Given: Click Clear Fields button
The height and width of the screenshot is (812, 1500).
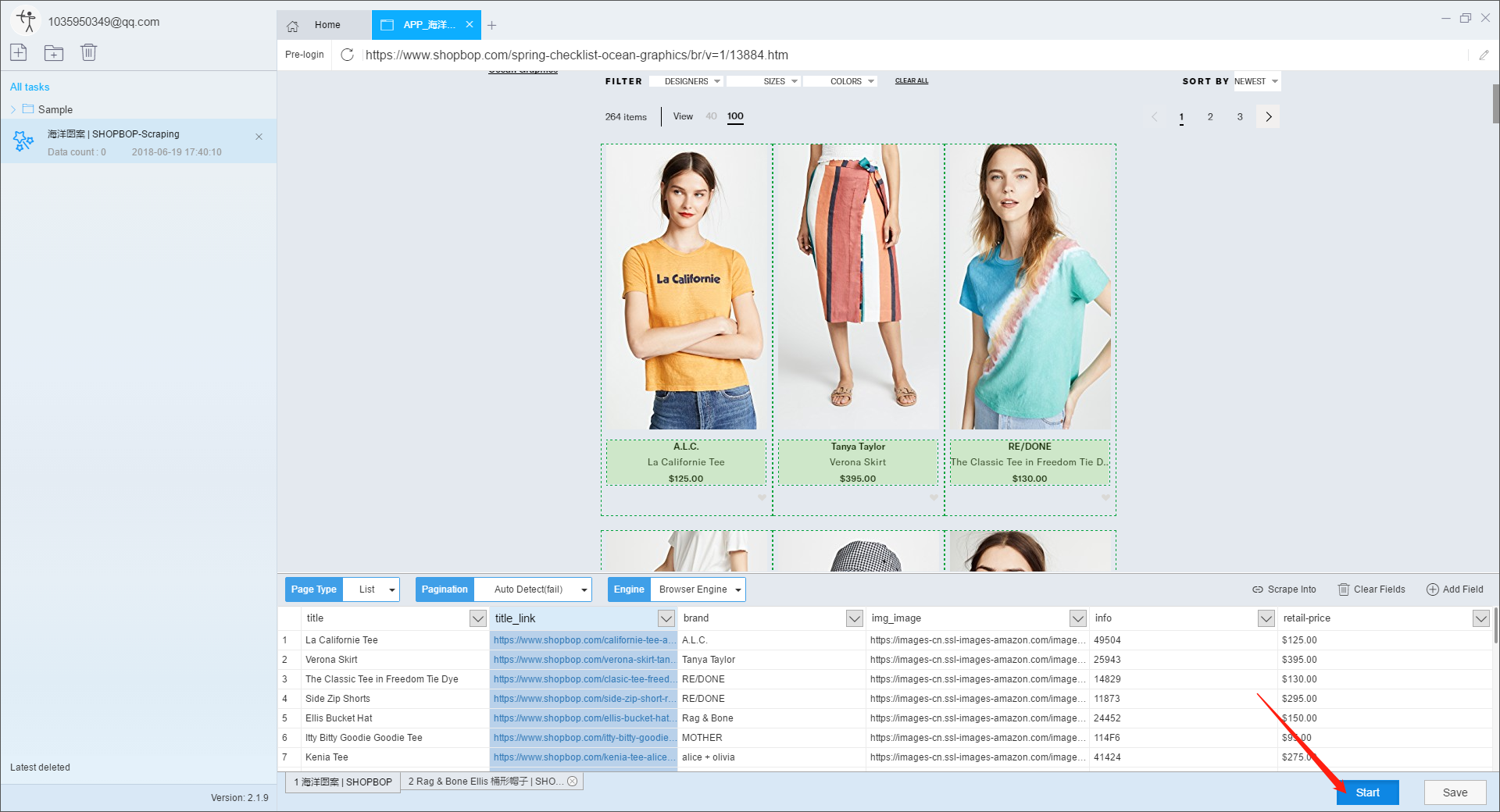Looking at the screenshot, I should point(1372,589).
